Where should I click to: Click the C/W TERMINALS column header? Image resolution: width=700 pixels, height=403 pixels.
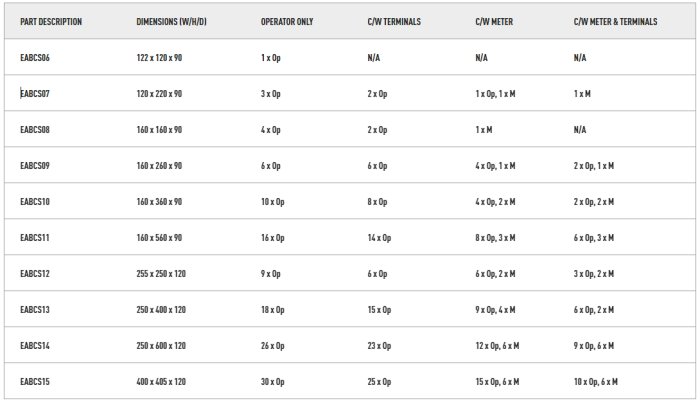click(x=393, y=21)
